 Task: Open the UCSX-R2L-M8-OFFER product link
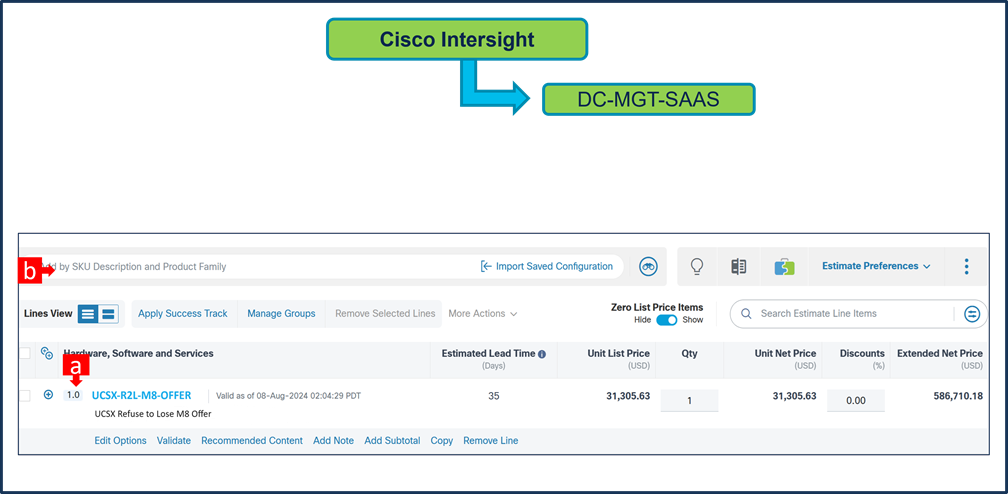141,396
